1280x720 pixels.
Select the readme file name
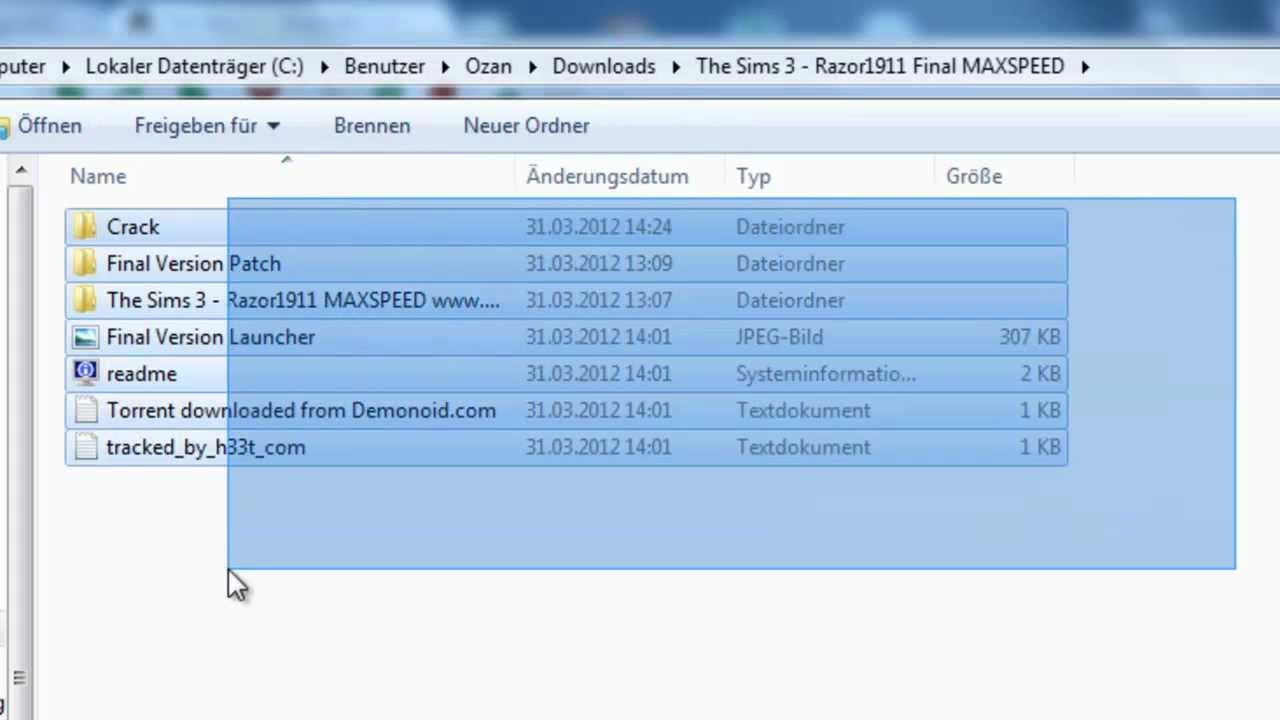point(142,374)
